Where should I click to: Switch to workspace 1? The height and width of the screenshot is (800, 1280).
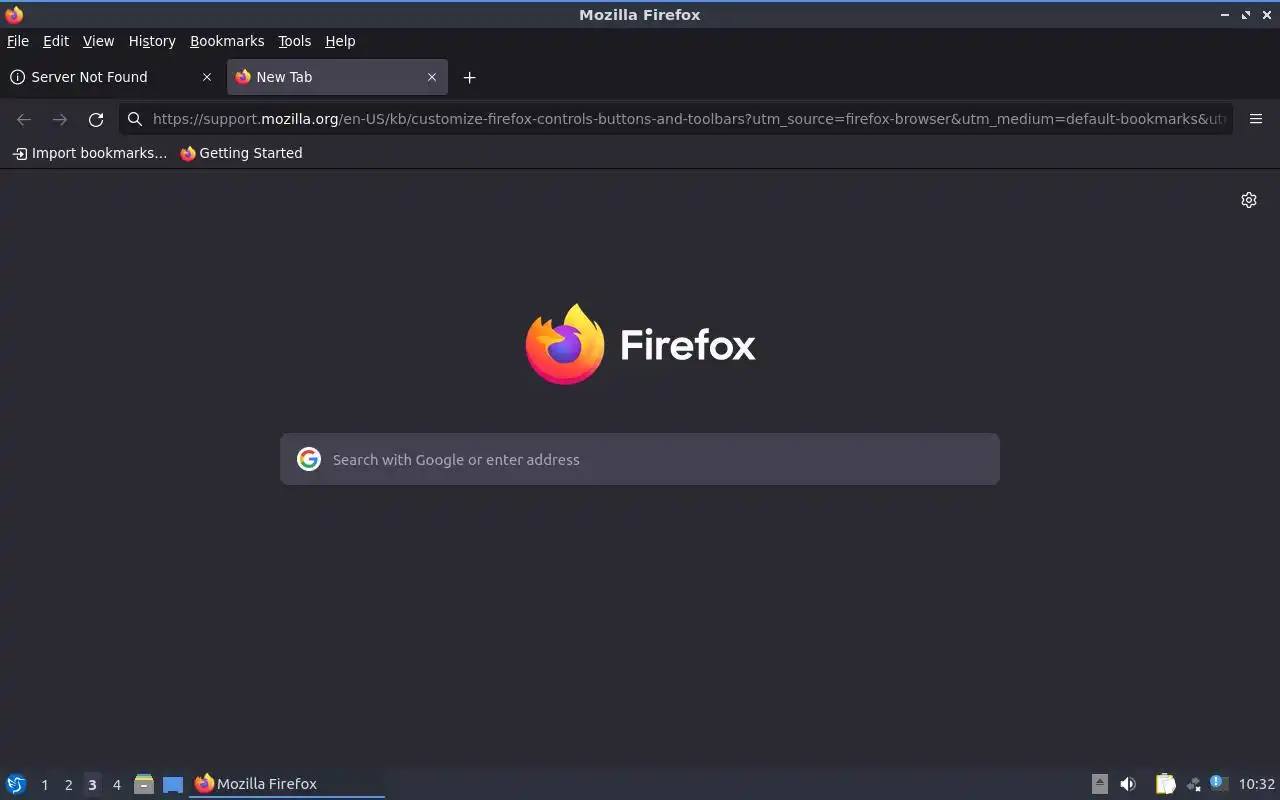coord(44,784)
